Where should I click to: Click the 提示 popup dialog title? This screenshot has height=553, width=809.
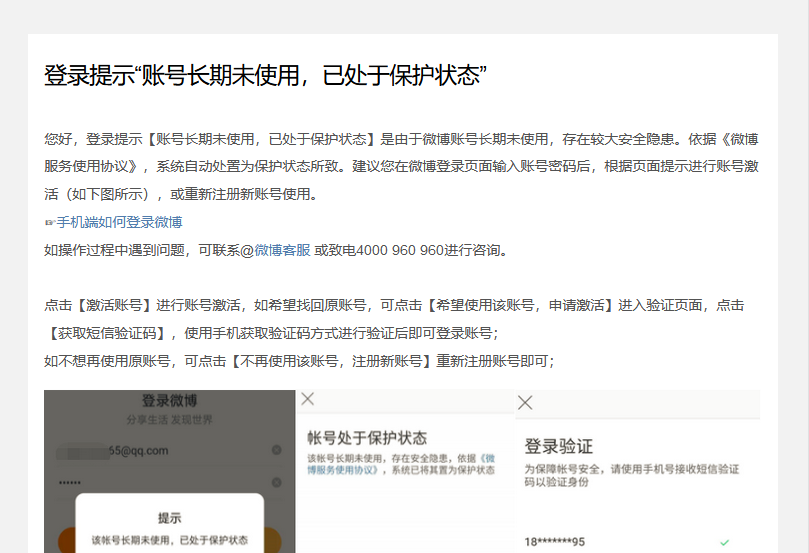(169, 518)
